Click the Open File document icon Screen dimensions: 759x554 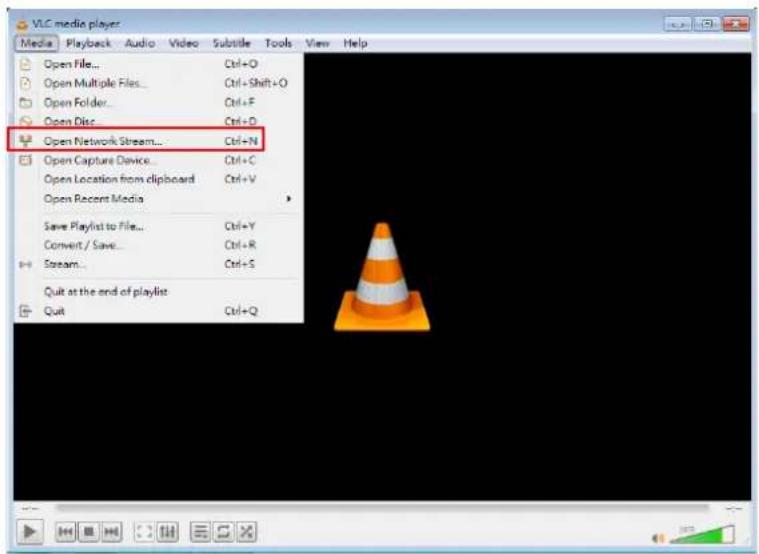(x=25, y=64)
